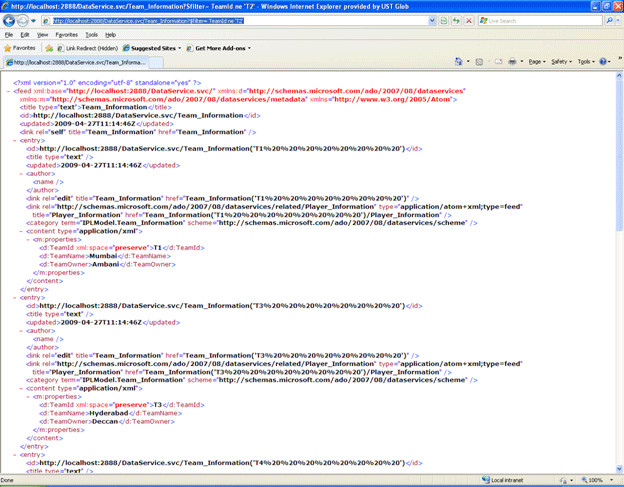Collapse the feed root element
The width and height of the screenshot is (624, 487).
click(9, 91)
